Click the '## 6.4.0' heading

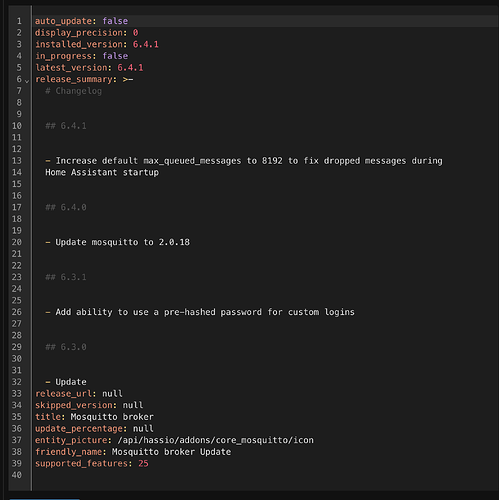click(x=66, y=207)
